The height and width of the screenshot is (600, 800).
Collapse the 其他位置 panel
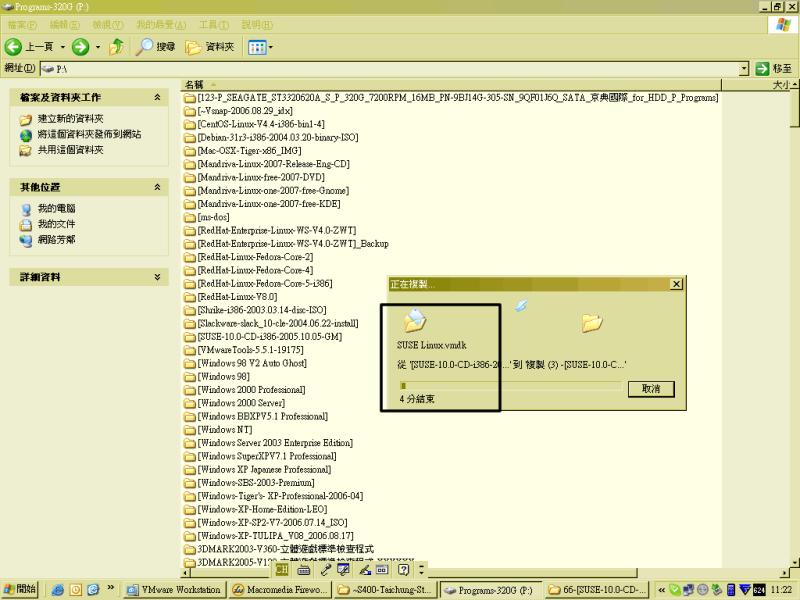pyautogui.click(x=157, y=187)
